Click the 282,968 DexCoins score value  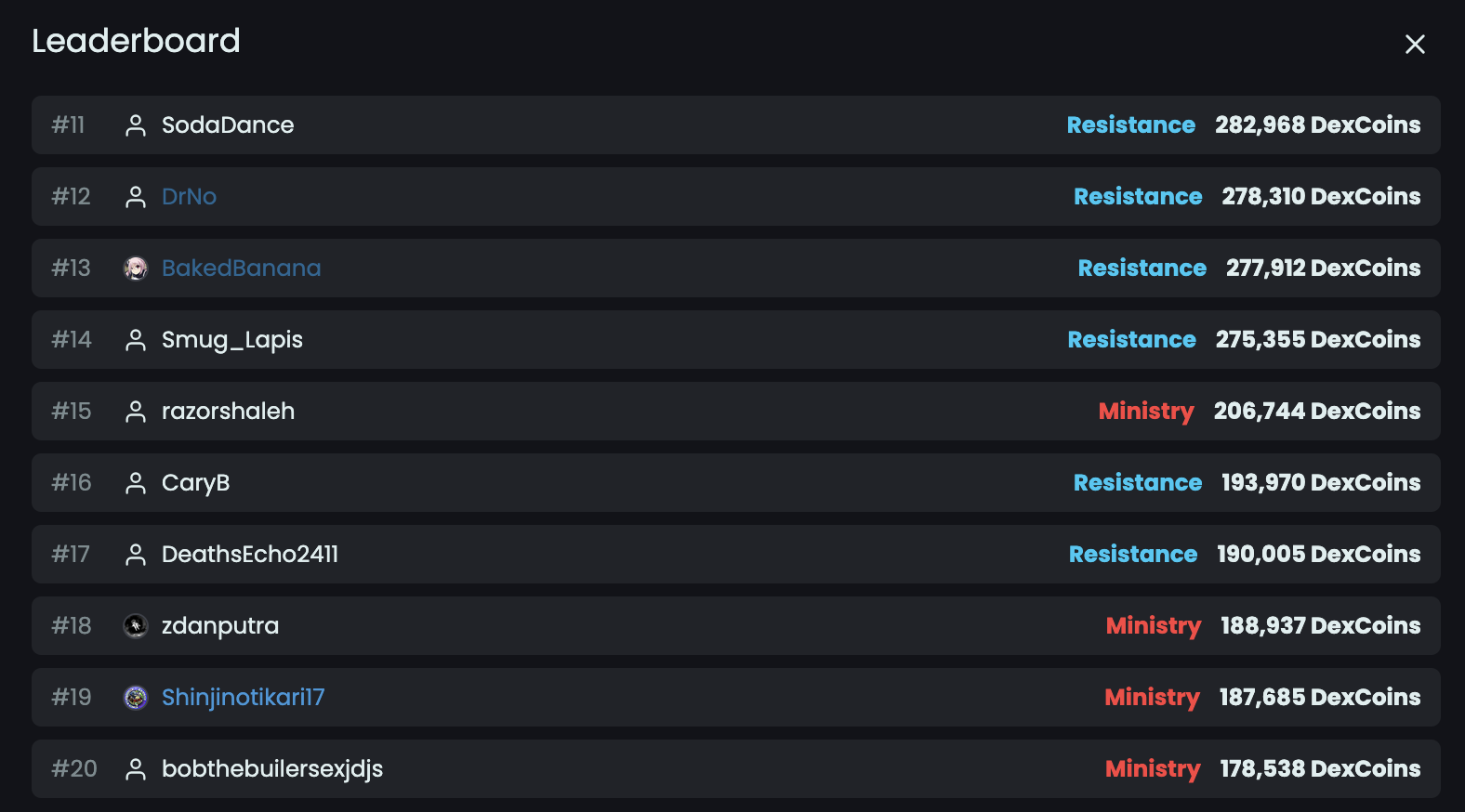click(1317, 124)
